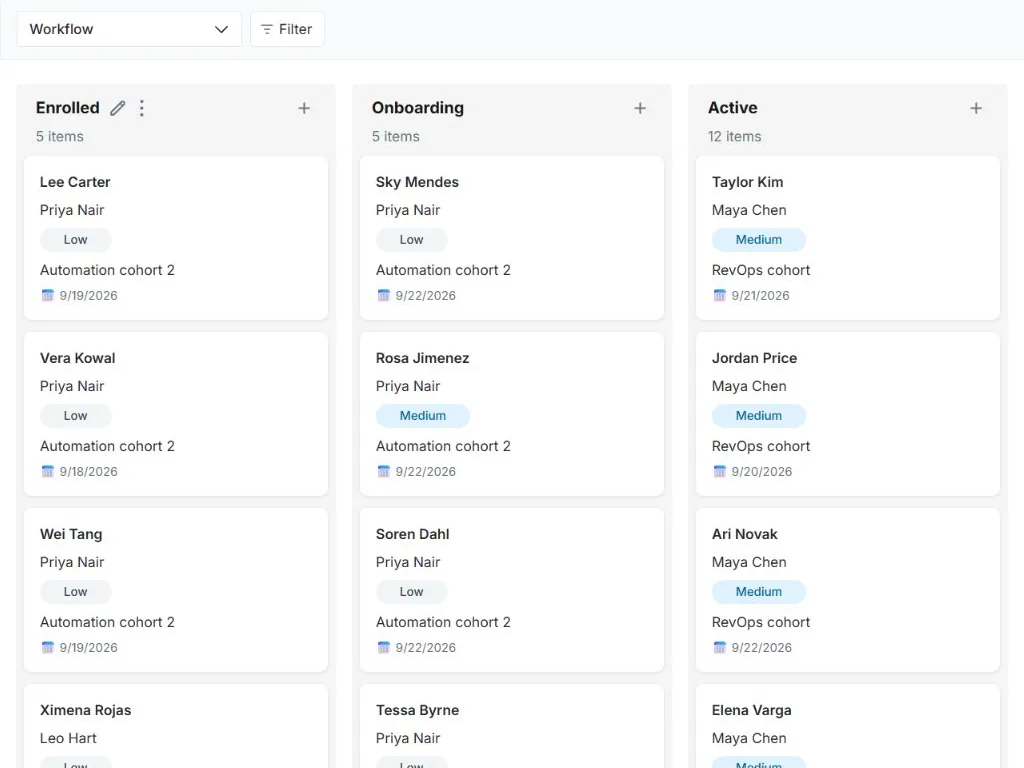Click Medium priority badge on Rosa Jimenez
The width and height of the screenshot is (1024, 768).
(x=423, y=416)
